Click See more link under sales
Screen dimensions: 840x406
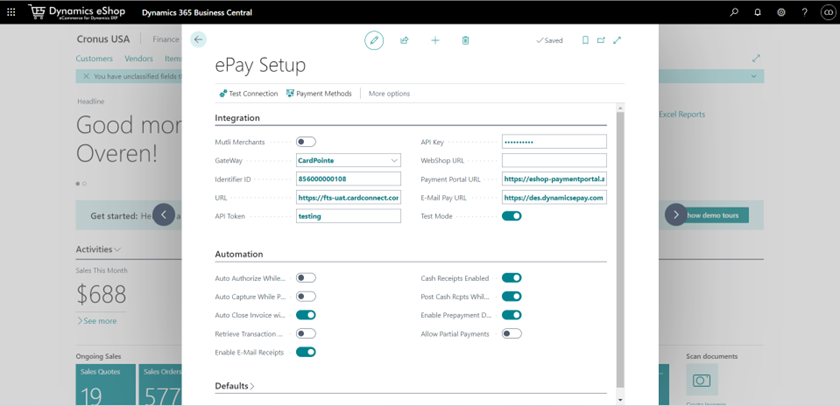[x=97, y=321]
